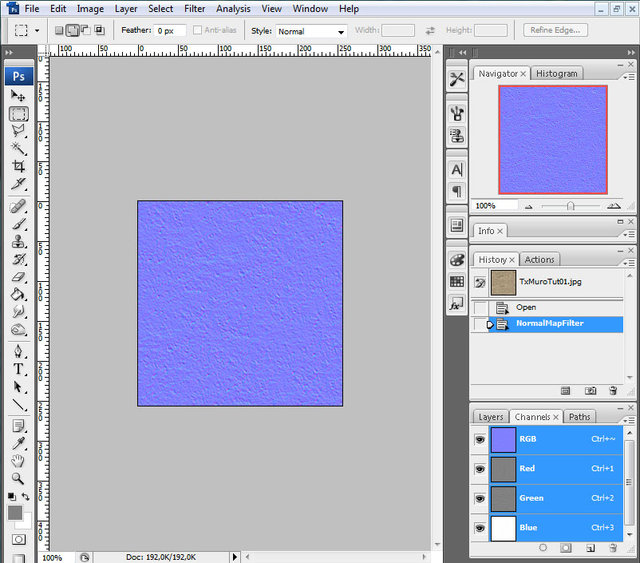Click the Refine Edge button
Viewport: 640px width, 563px height.
[554, 31]
